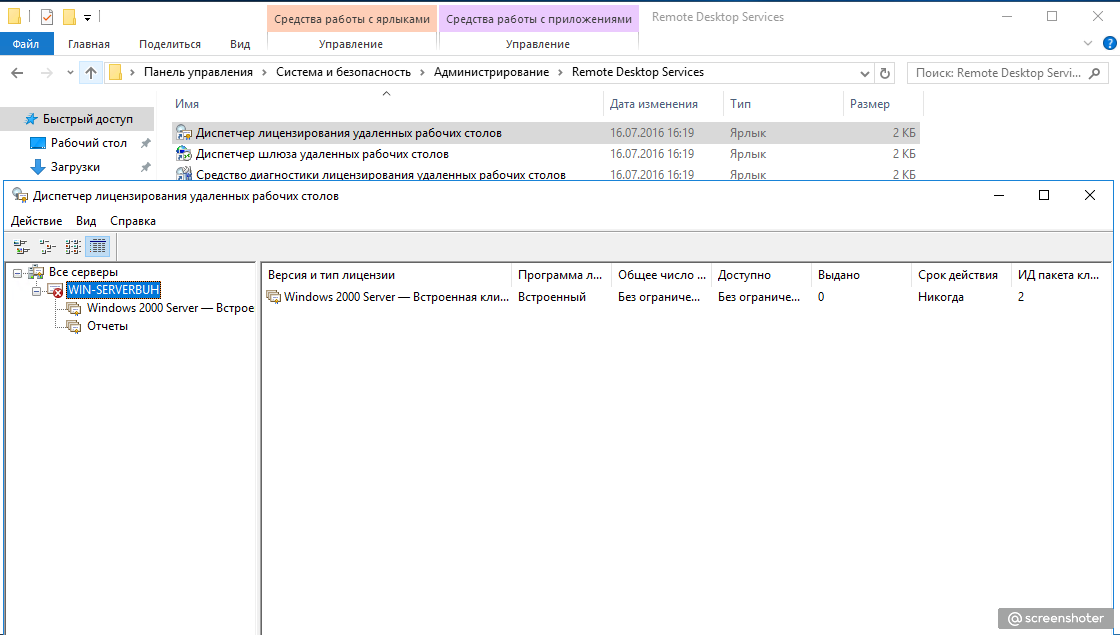The image size is (1120, 635).
Task: Open the Справка menu
Action: pyautogui.click(x=133, y=221)
